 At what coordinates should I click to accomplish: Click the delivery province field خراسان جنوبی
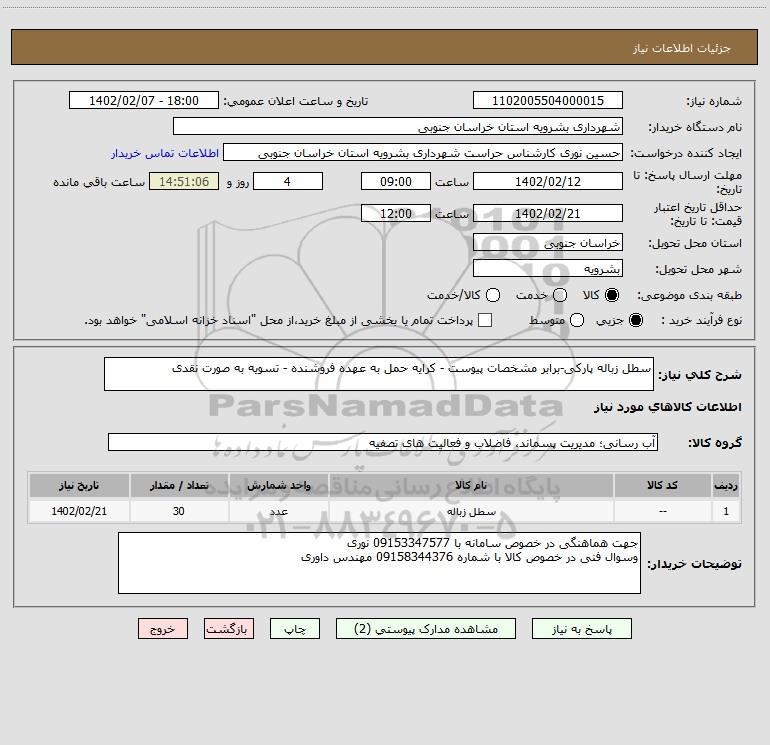coord(548,242)
